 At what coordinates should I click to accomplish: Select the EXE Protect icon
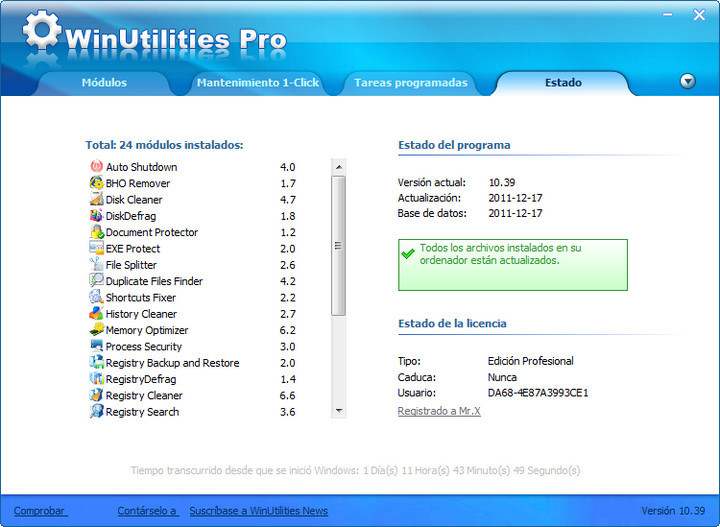pos(96,248)
